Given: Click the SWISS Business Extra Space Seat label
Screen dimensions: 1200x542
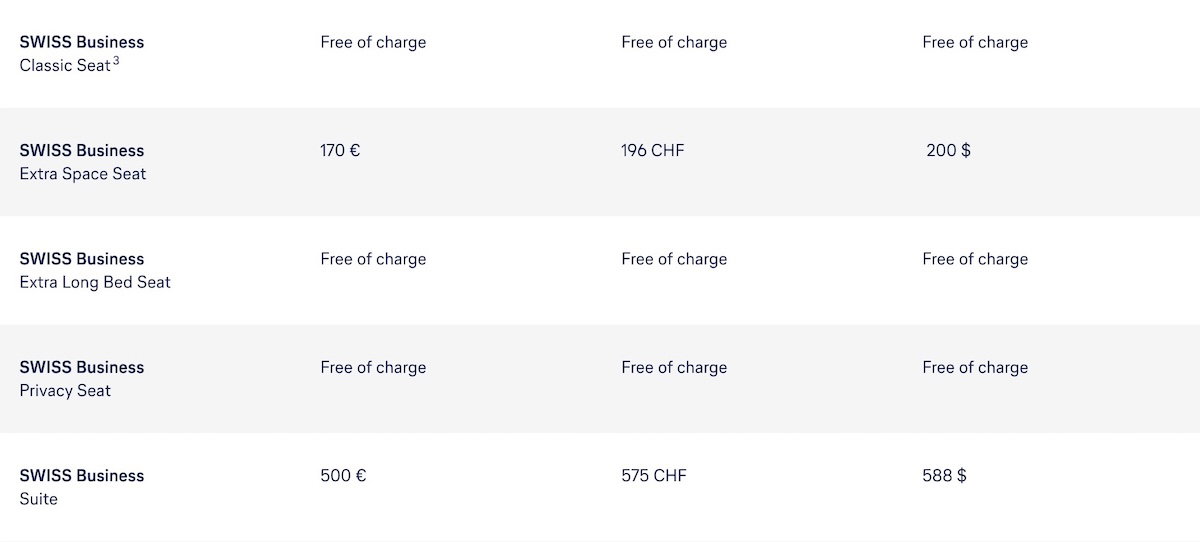Looking at the screenshot, I should coord(82,162).
